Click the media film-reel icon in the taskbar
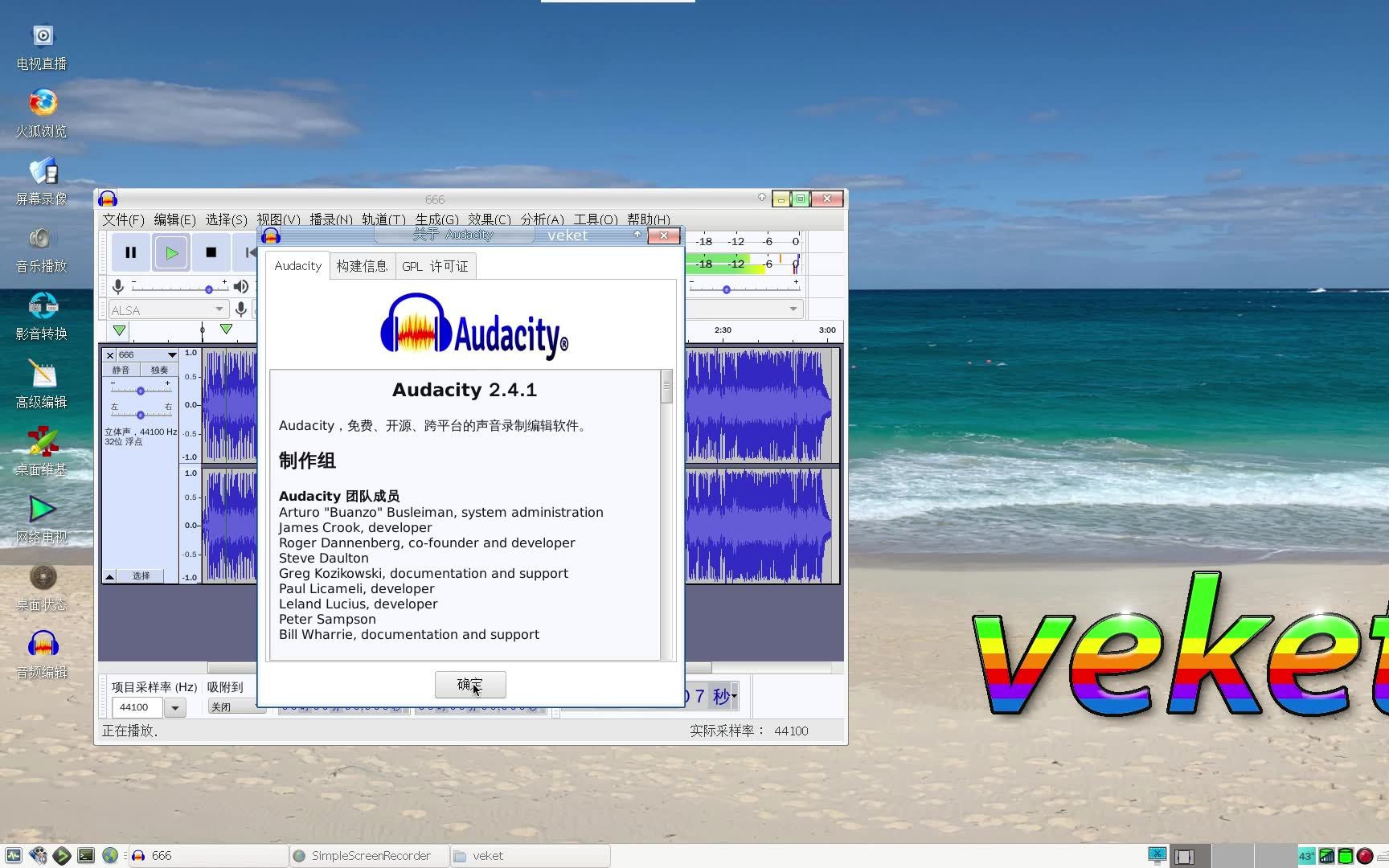 point(38,856)
